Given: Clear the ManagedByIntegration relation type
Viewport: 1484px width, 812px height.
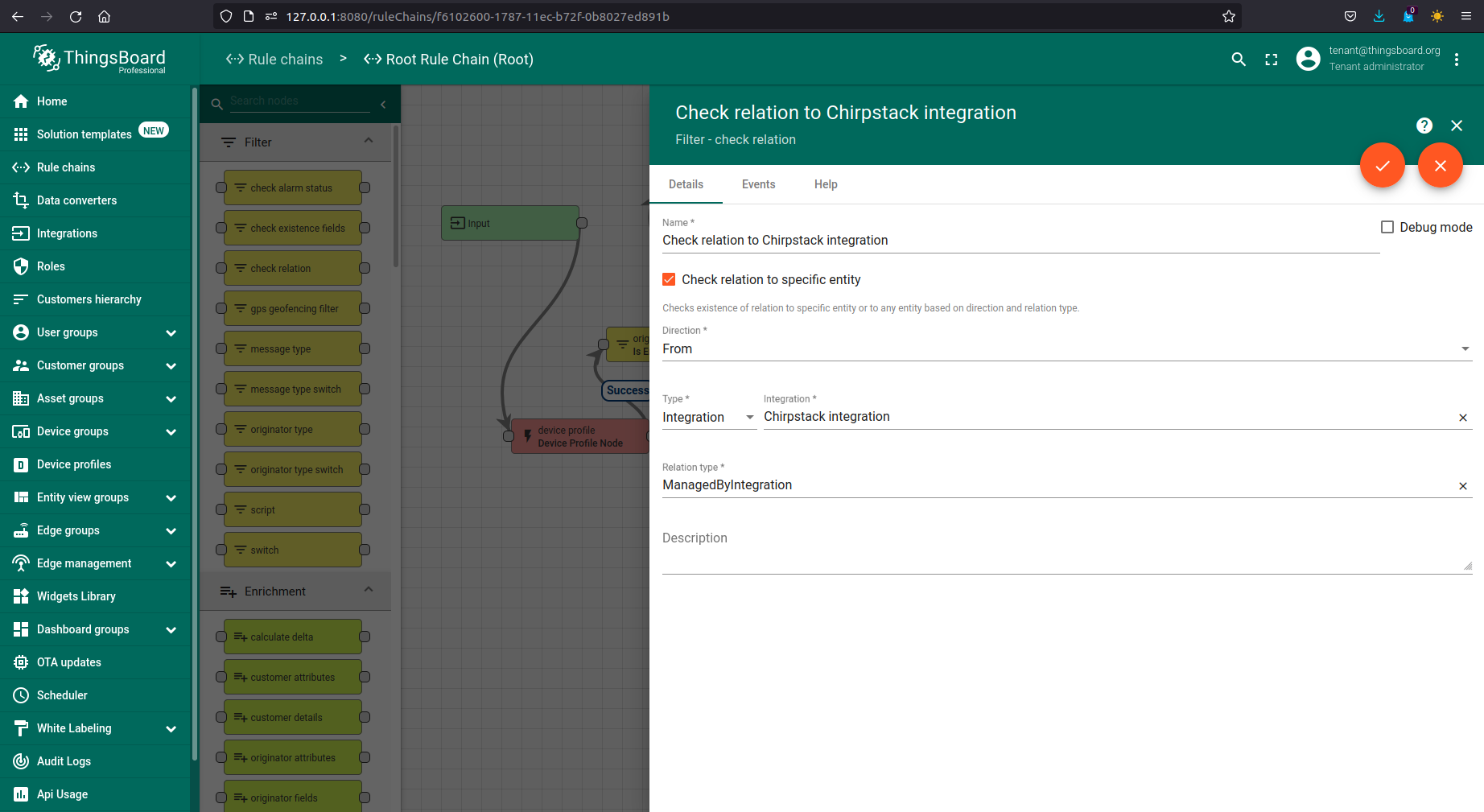Looking at the screenshot, I should click(x=1463, y=486).
